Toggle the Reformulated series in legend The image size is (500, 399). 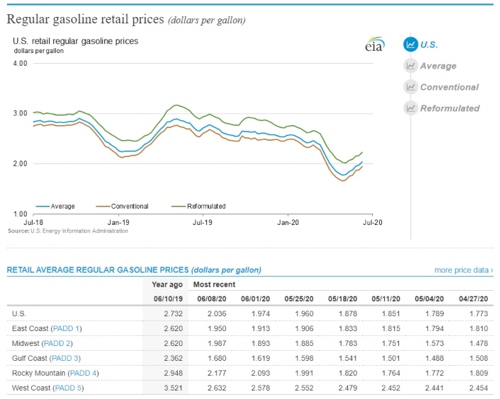(x=199, y=206)
